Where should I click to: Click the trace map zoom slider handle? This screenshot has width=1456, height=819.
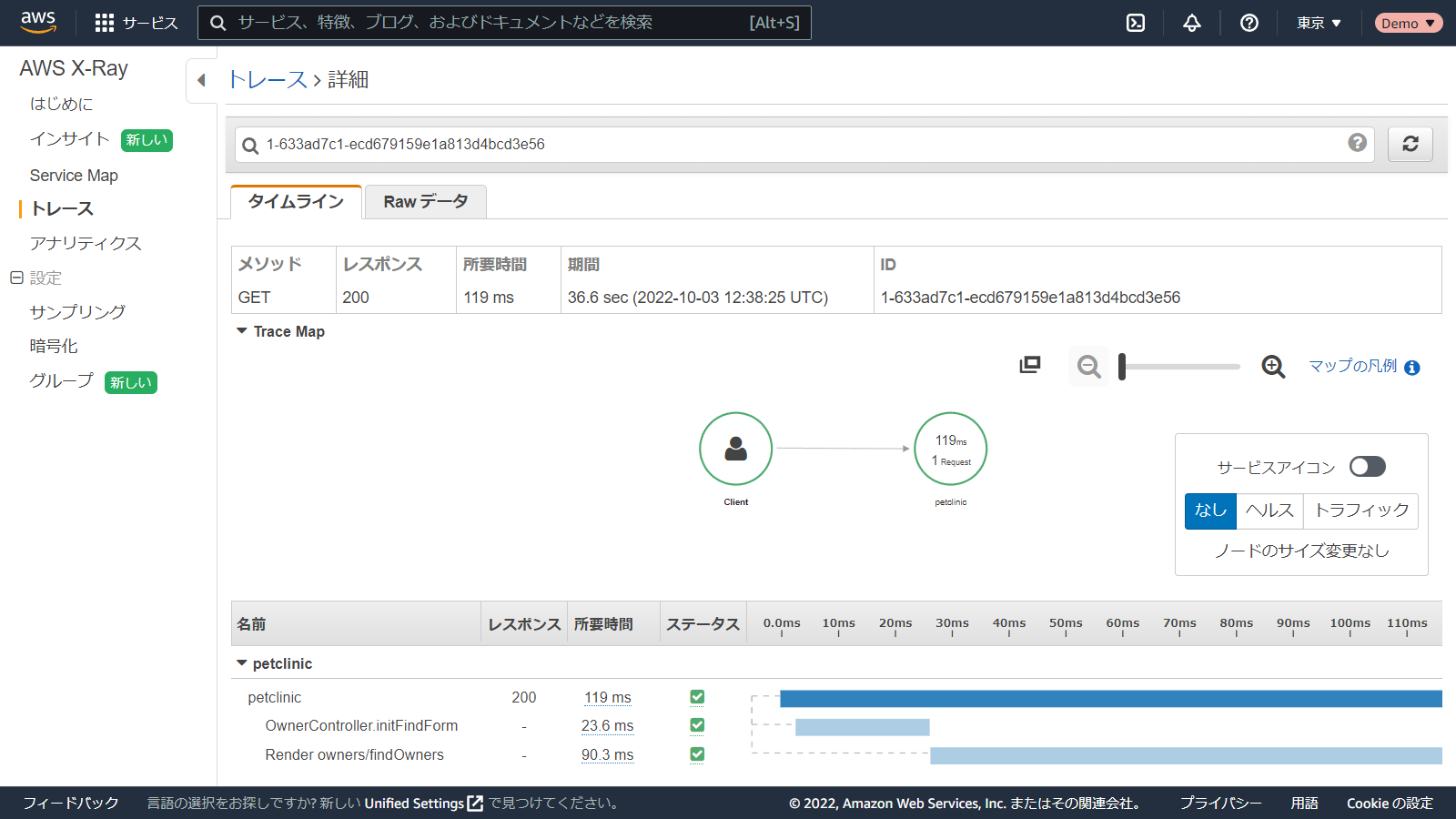click(x=1122, y=367)
